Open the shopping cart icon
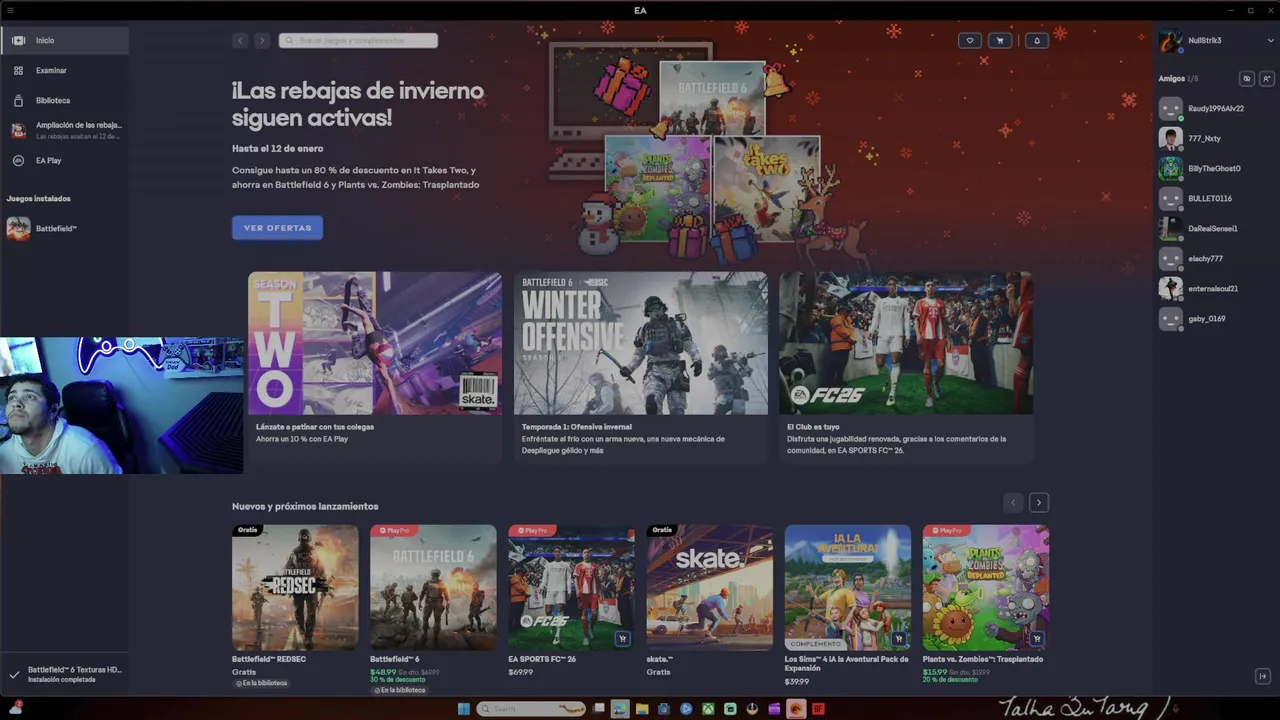This screenshot has height=720, width=1280. click(1000, 40)
